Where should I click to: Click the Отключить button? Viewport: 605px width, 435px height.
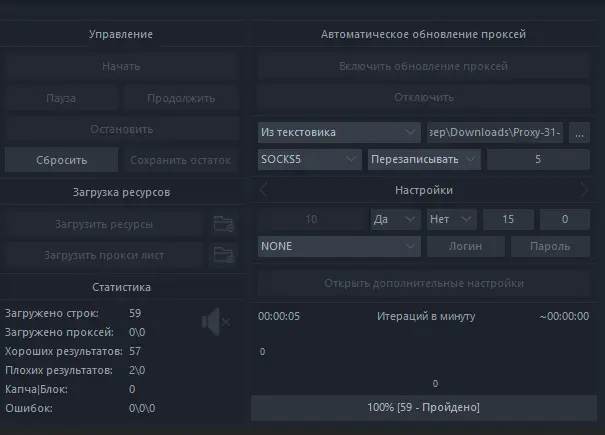[x=424, y=97]
